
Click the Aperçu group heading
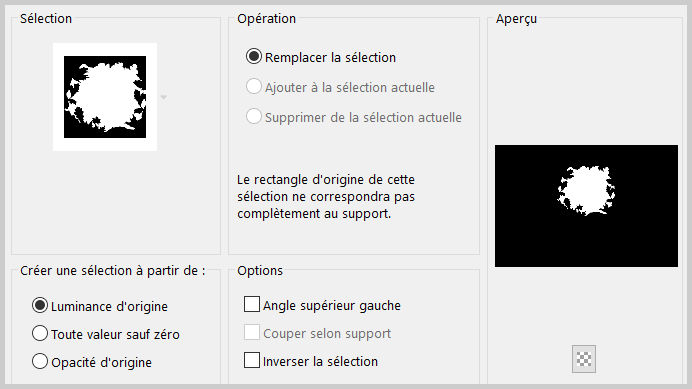pyautogui.click(x=516, y=19)
